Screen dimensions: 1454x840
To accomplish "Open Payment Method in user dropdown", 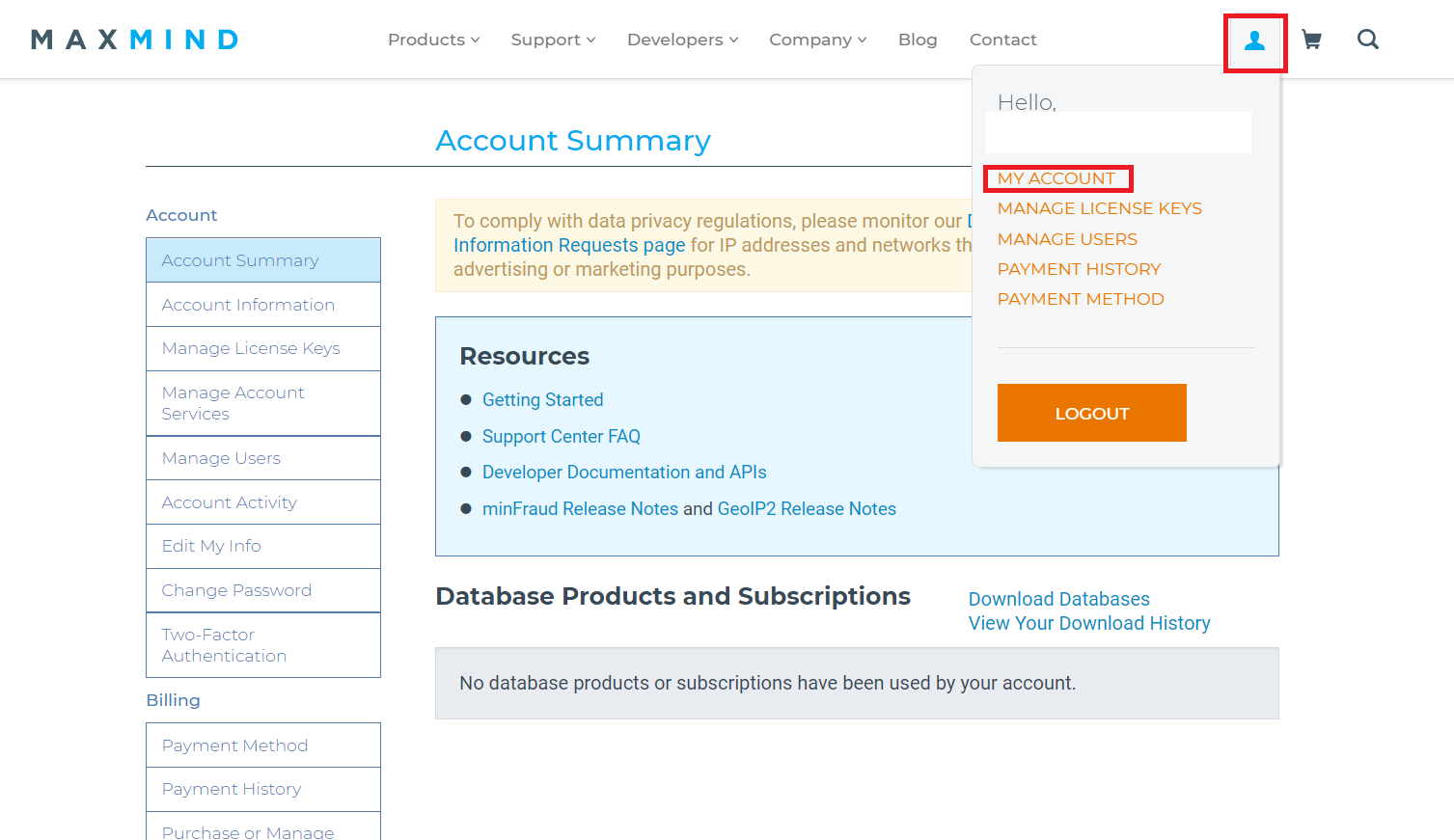I will pos(1081,299).
